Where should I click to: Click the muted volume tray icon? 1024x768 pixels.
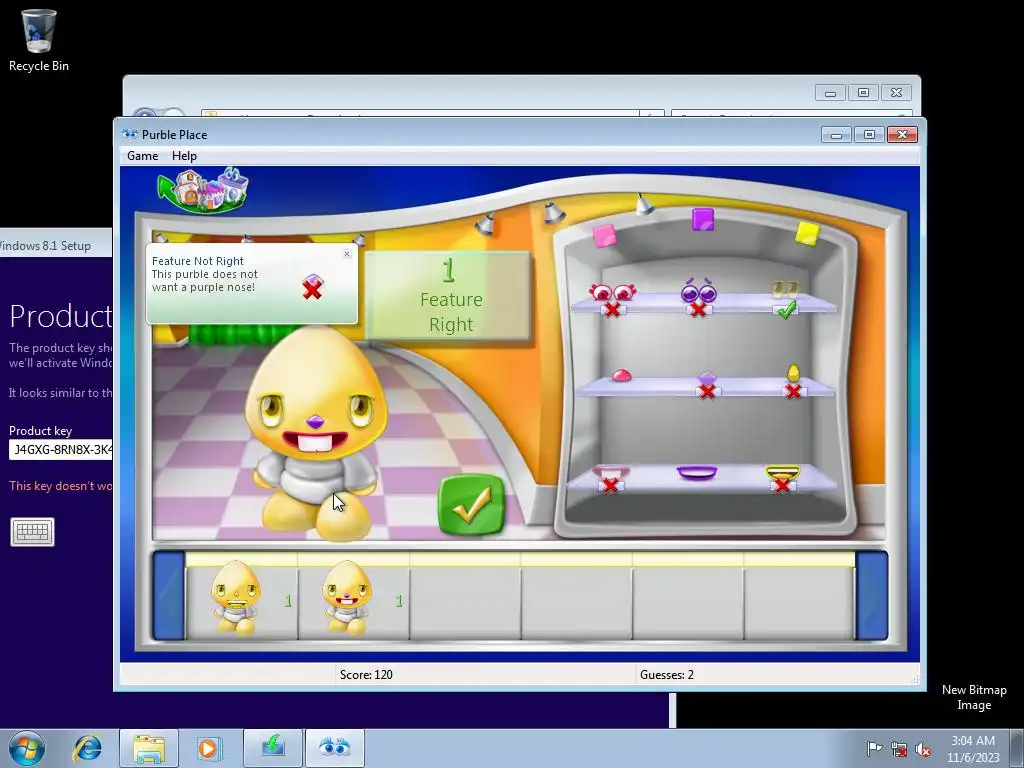pos(923,749)
